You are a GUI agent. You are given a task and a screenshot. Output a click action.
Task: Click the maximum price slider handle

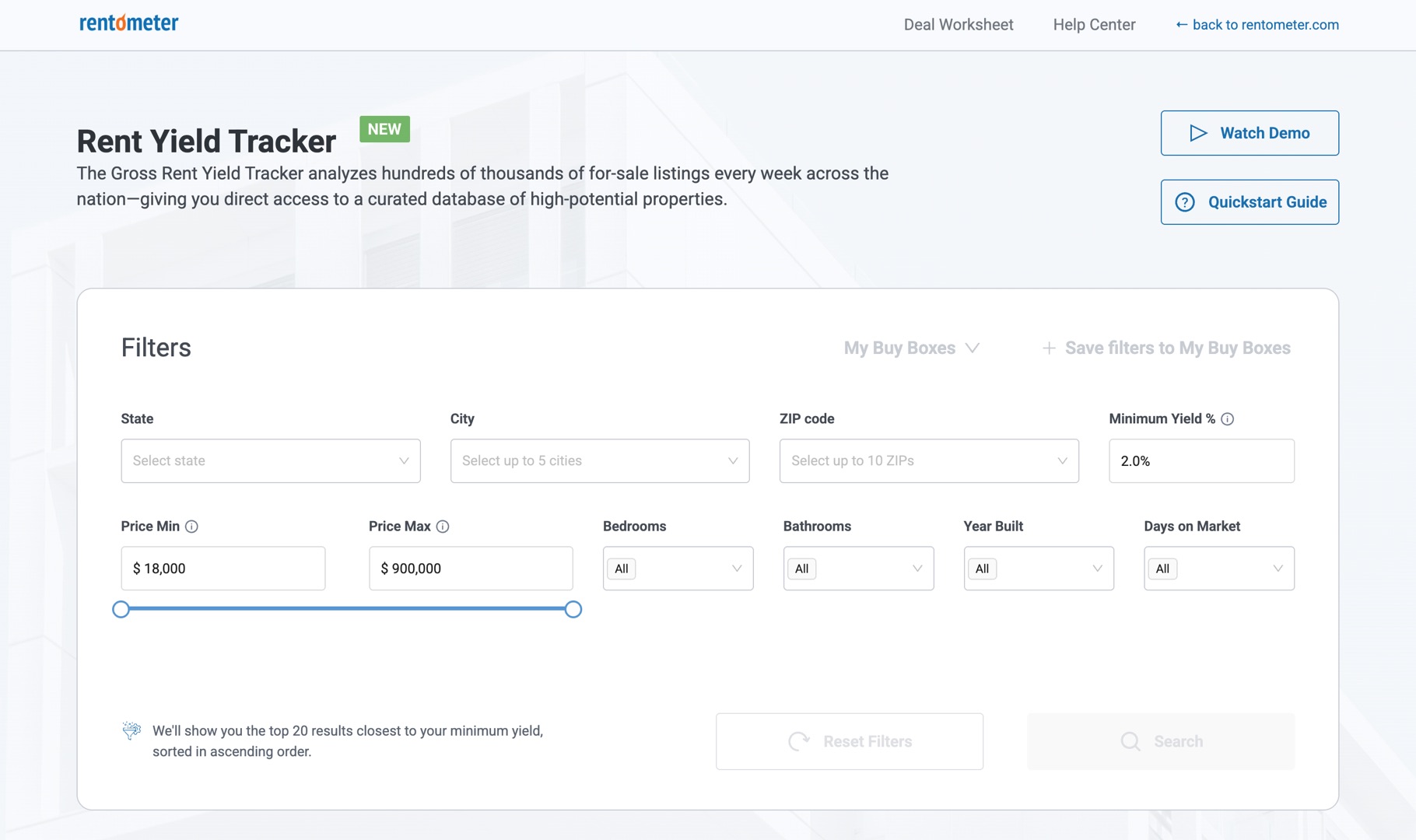click(x=573, y=609)
